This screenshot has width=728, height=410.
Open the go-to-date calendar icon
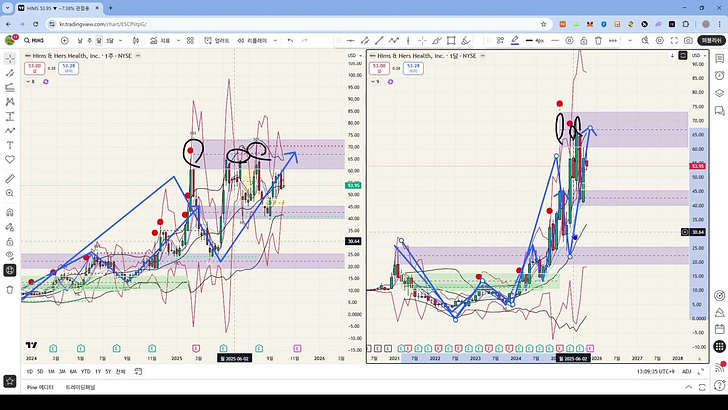coord(138,371)
